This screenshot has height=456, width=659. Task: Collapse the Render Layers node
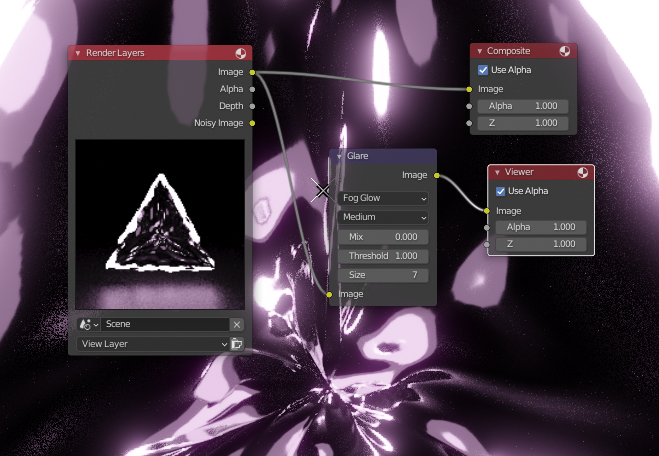78,53
